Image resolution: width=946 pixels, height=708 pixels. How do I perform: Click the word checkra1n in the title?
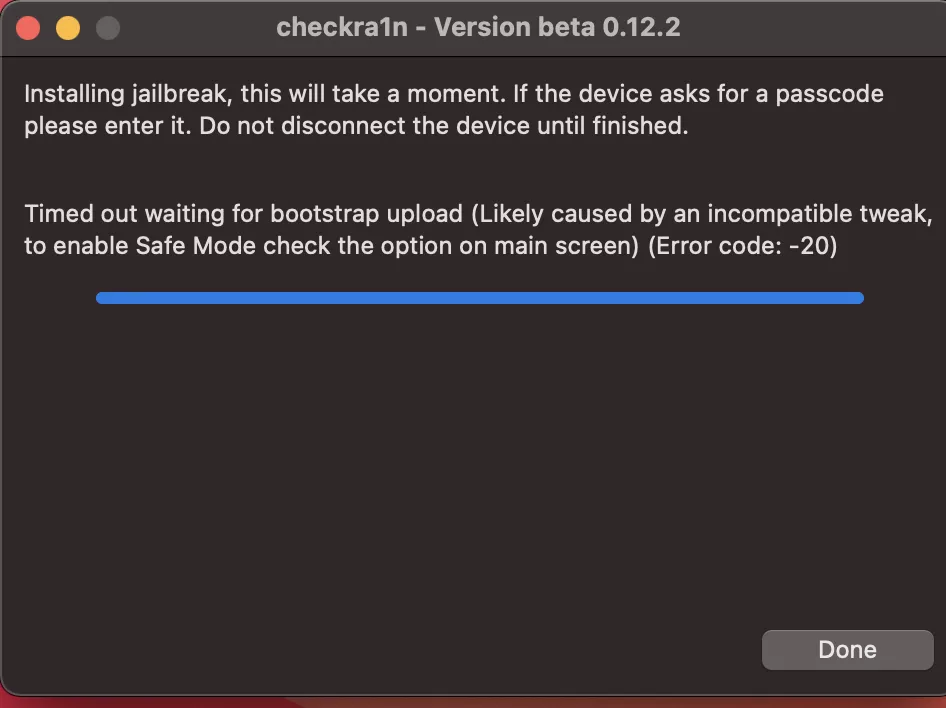tap(340, 27)
